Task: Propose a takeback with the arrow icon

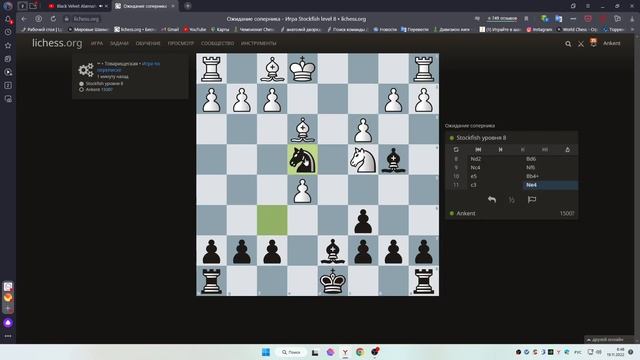Action: [492, 200]
